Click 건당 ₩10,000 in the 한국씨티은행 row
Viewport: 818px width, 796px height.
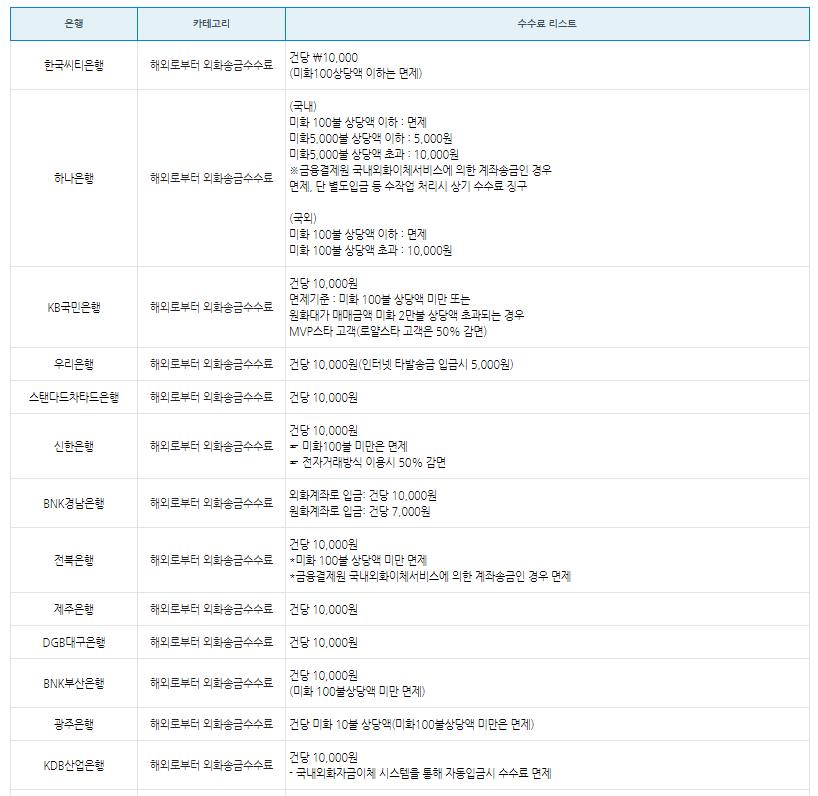[323, 57]
